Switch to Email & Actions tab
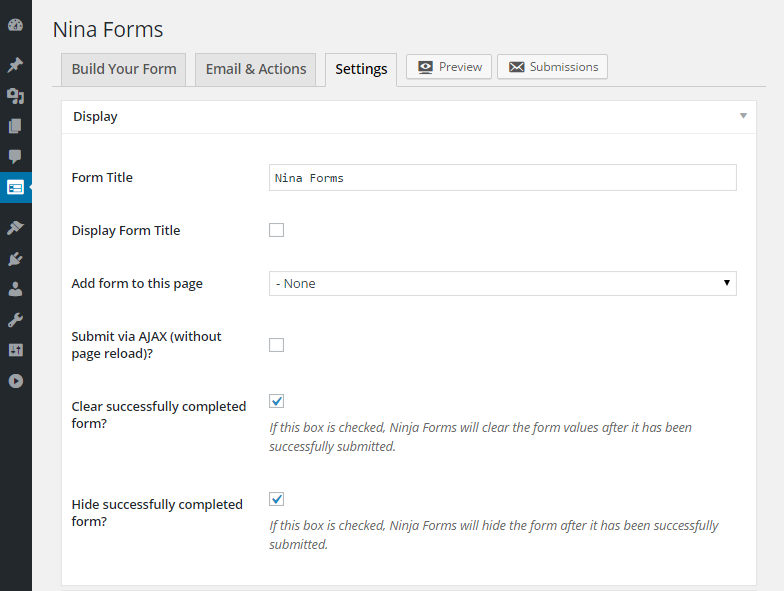This screenshot has width=784, height=591. pyautogui.click(x=256, y=69)
